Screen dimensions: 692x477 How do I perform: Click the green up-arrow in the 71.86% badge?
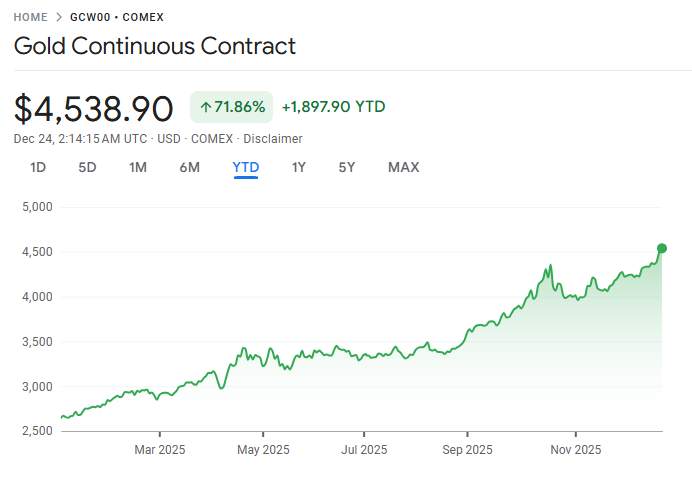pyautogui.click(x=205, y=107)
